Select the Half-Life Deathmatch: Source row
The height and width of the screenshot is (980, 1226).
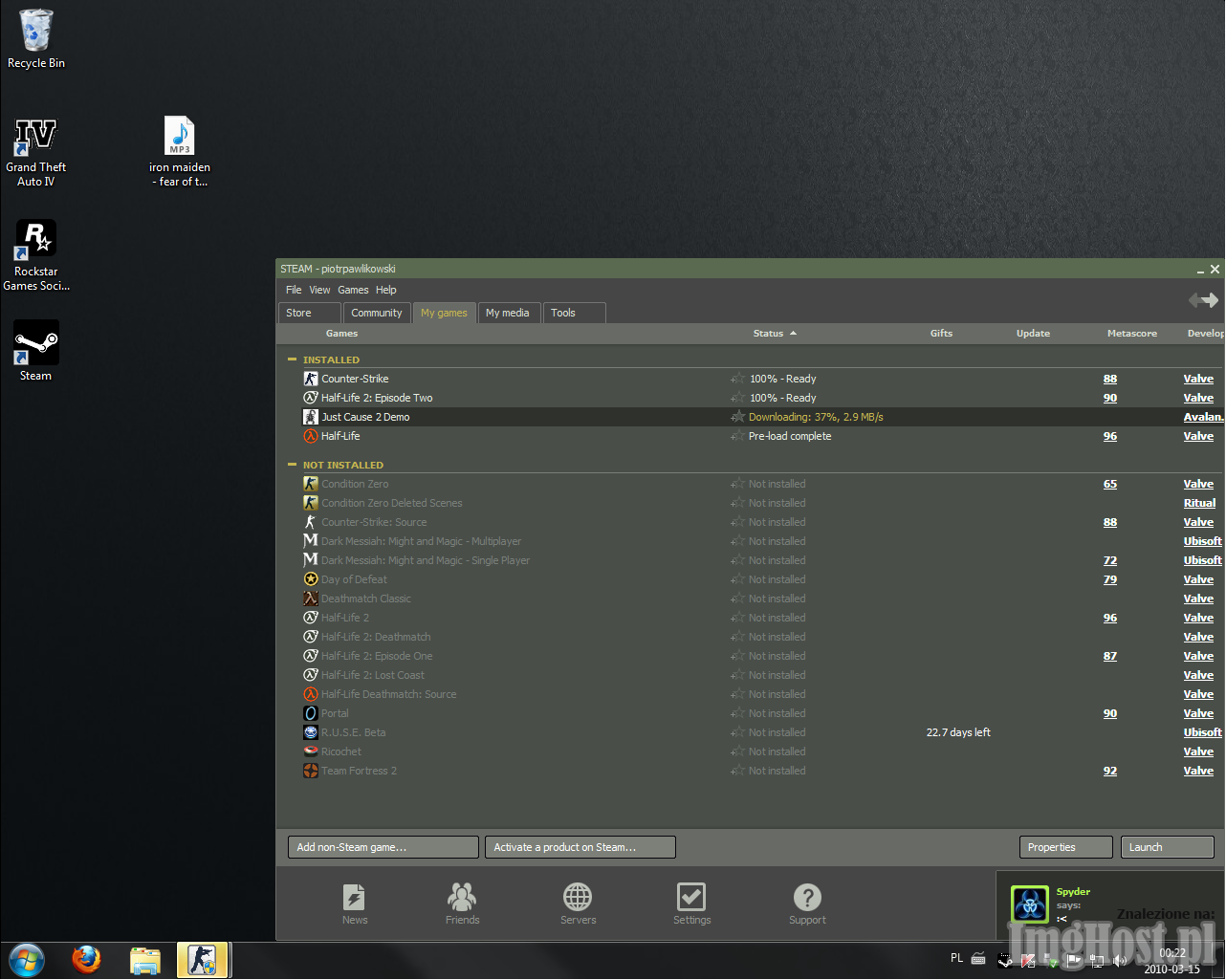click(x=751, y=694)
